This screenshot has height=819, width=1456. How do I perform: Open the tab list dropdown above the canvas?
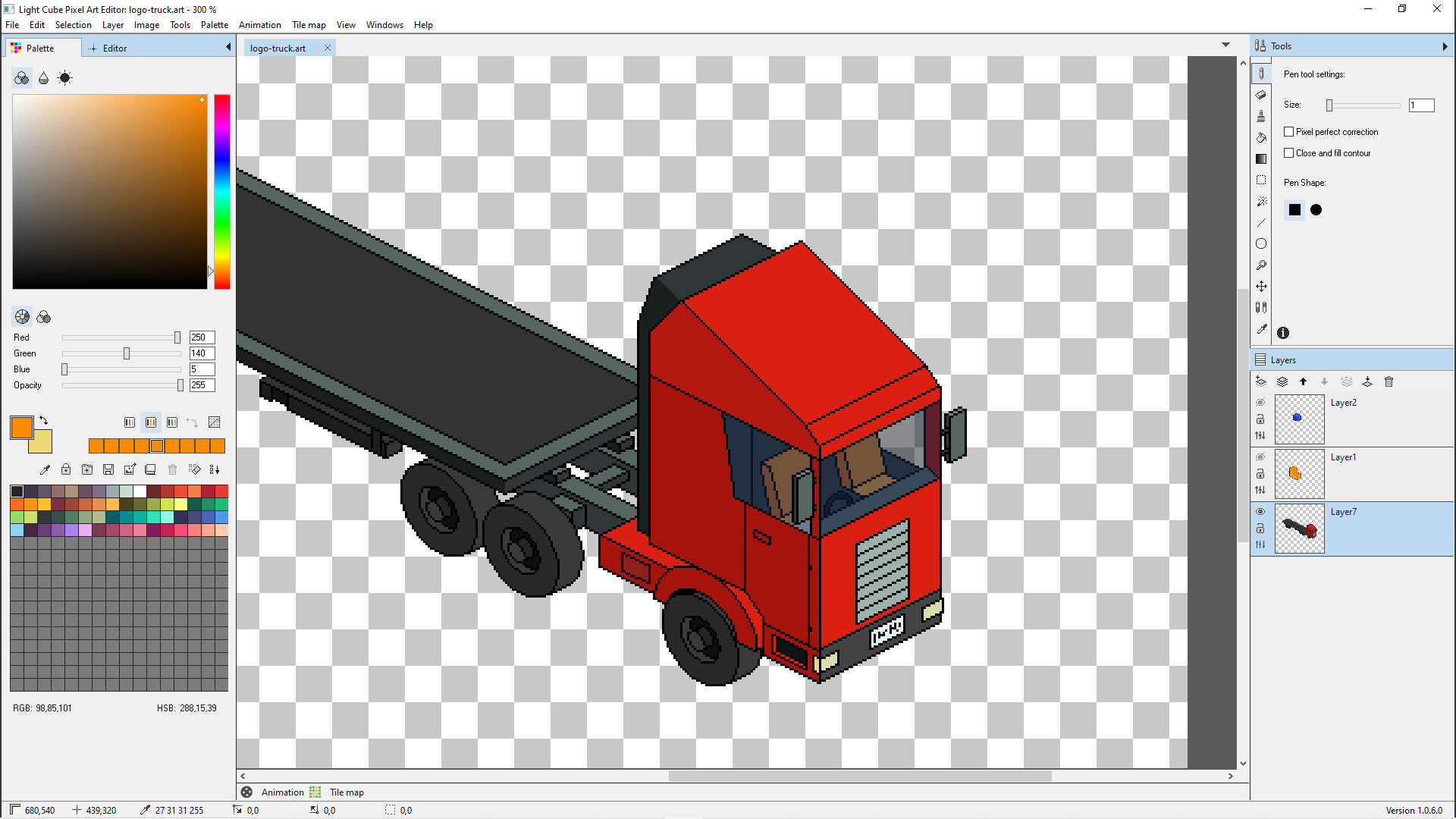pyautogui.click(x=1225, y=44)
